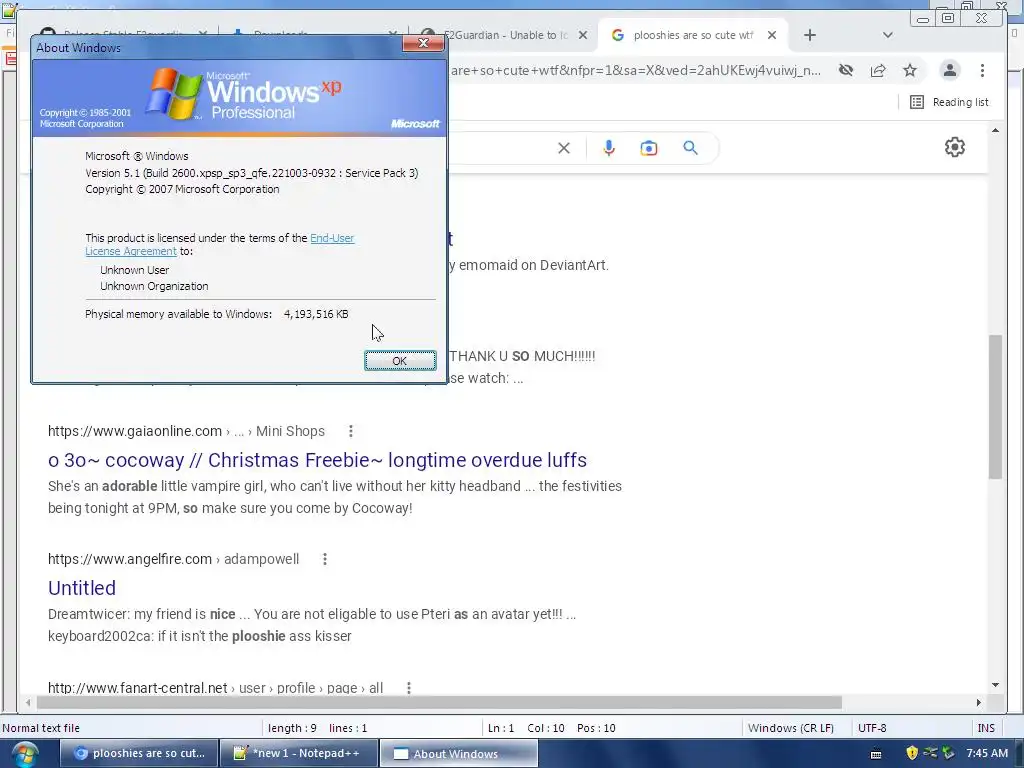Click length : 9 lines : 1 status text
This screenshot has width=1024, height=768.
click(x=317, y=728)
